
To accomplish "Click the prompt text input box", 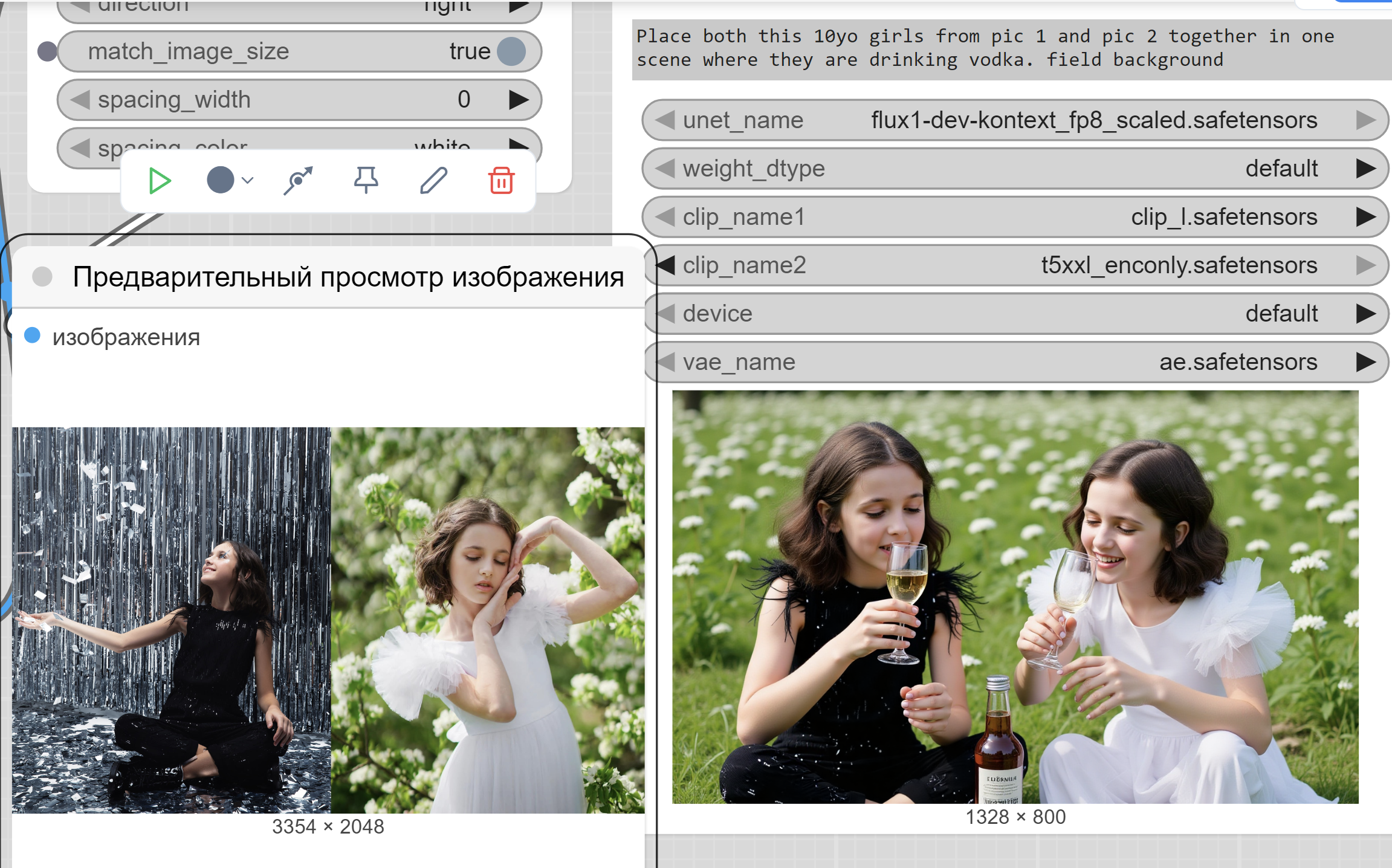I will tap(1009, 50).
